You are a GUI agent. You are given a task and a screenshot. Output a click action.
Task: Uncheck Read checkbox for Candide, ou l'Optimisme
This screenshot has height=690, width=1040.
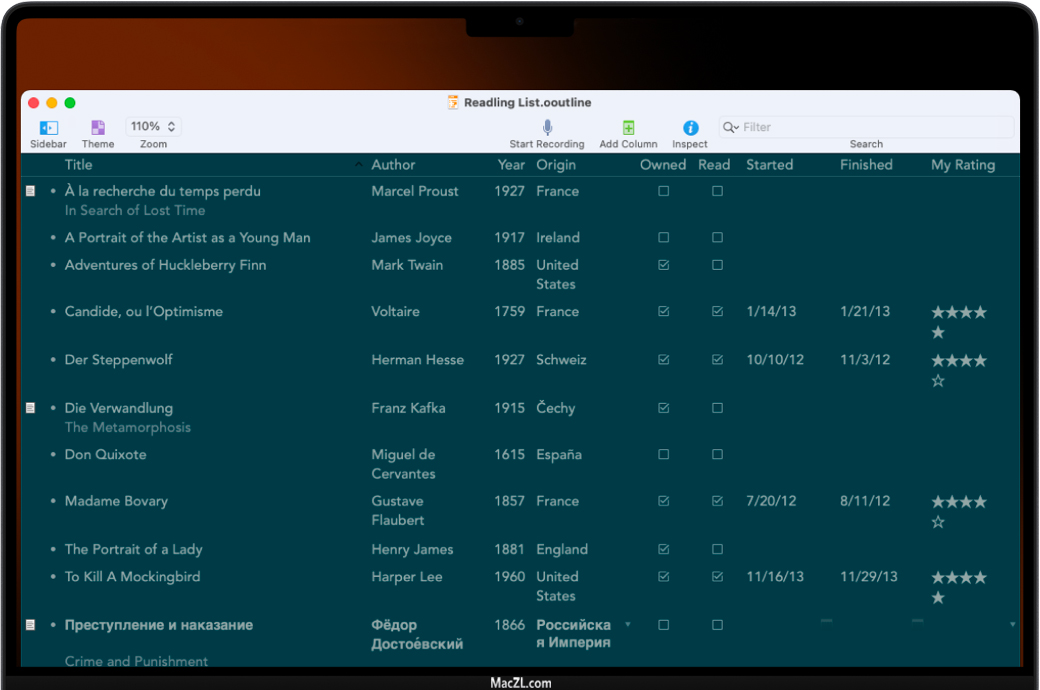click(717, 312)
